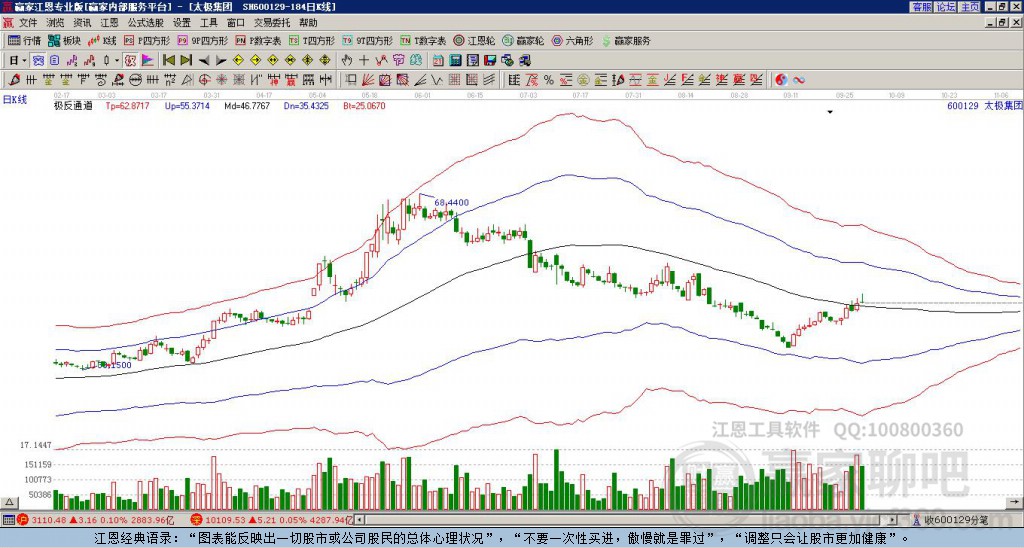Switch to the K线 candlestick chart

102,40
